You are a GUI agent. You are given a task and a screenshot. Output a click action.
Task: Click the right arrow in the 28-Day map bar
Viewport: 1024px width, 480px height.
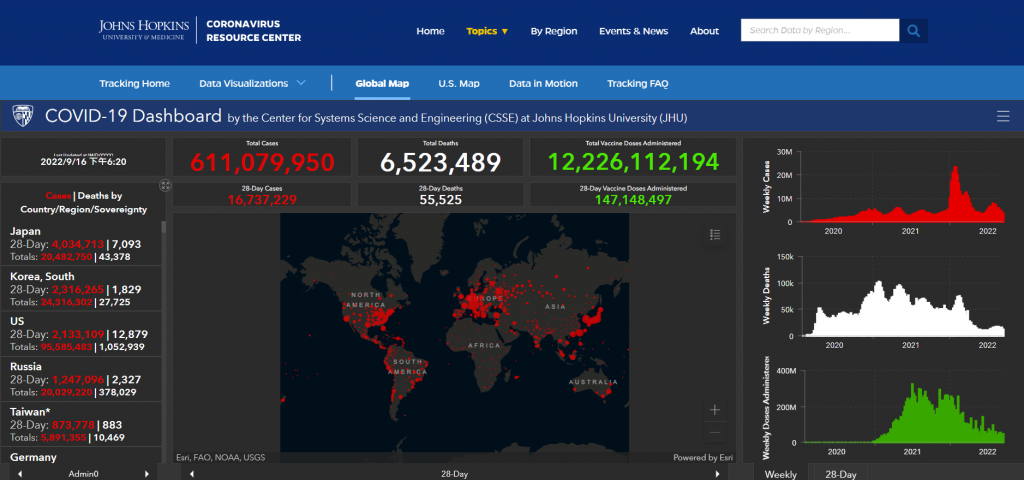719,474
